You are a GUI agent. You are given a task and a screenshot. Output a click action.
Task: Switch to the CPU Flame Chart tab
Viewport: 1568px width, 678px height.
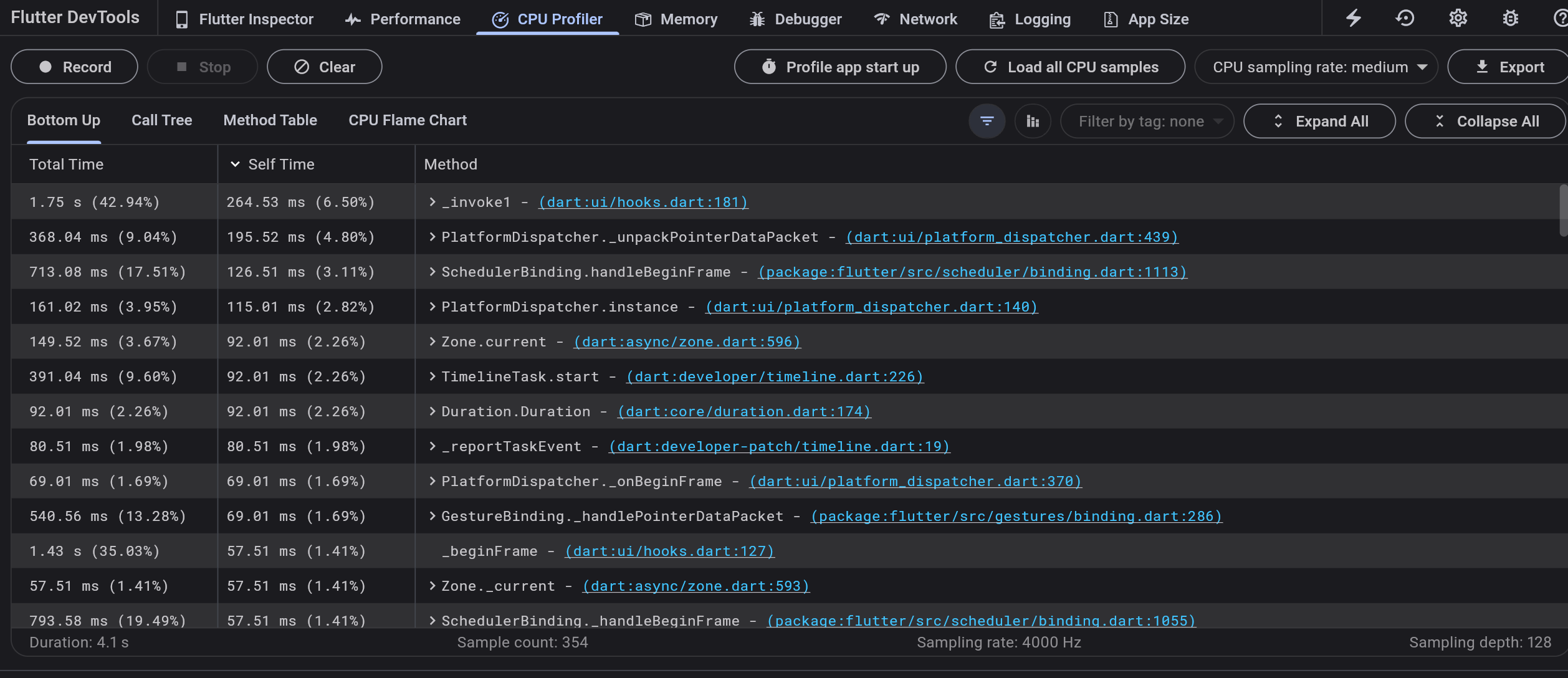[x=407, y=120]
